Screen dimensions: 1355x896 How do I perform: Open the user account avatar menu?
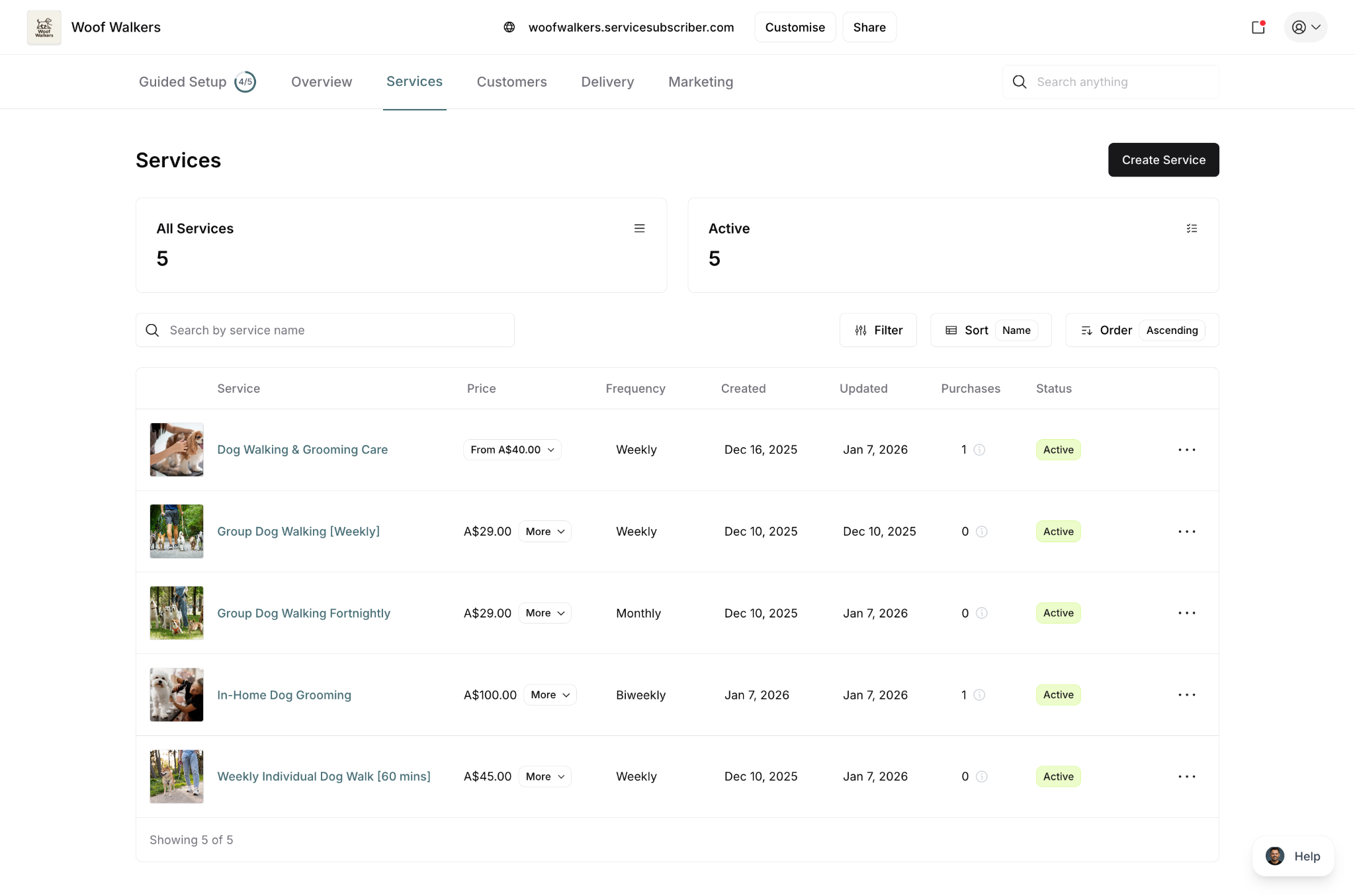pyautogui.click(x=1305, y=27)
